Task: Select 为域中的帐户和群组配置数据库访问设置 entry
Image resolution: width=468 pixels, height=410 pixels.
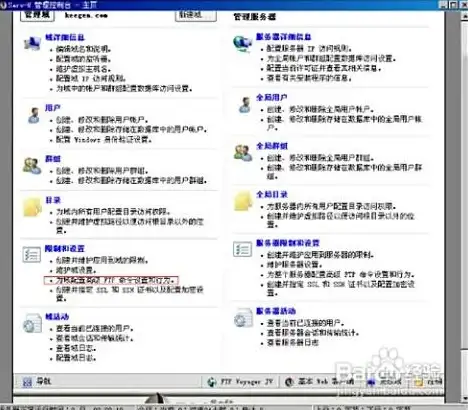Action: tap(124, 89)
